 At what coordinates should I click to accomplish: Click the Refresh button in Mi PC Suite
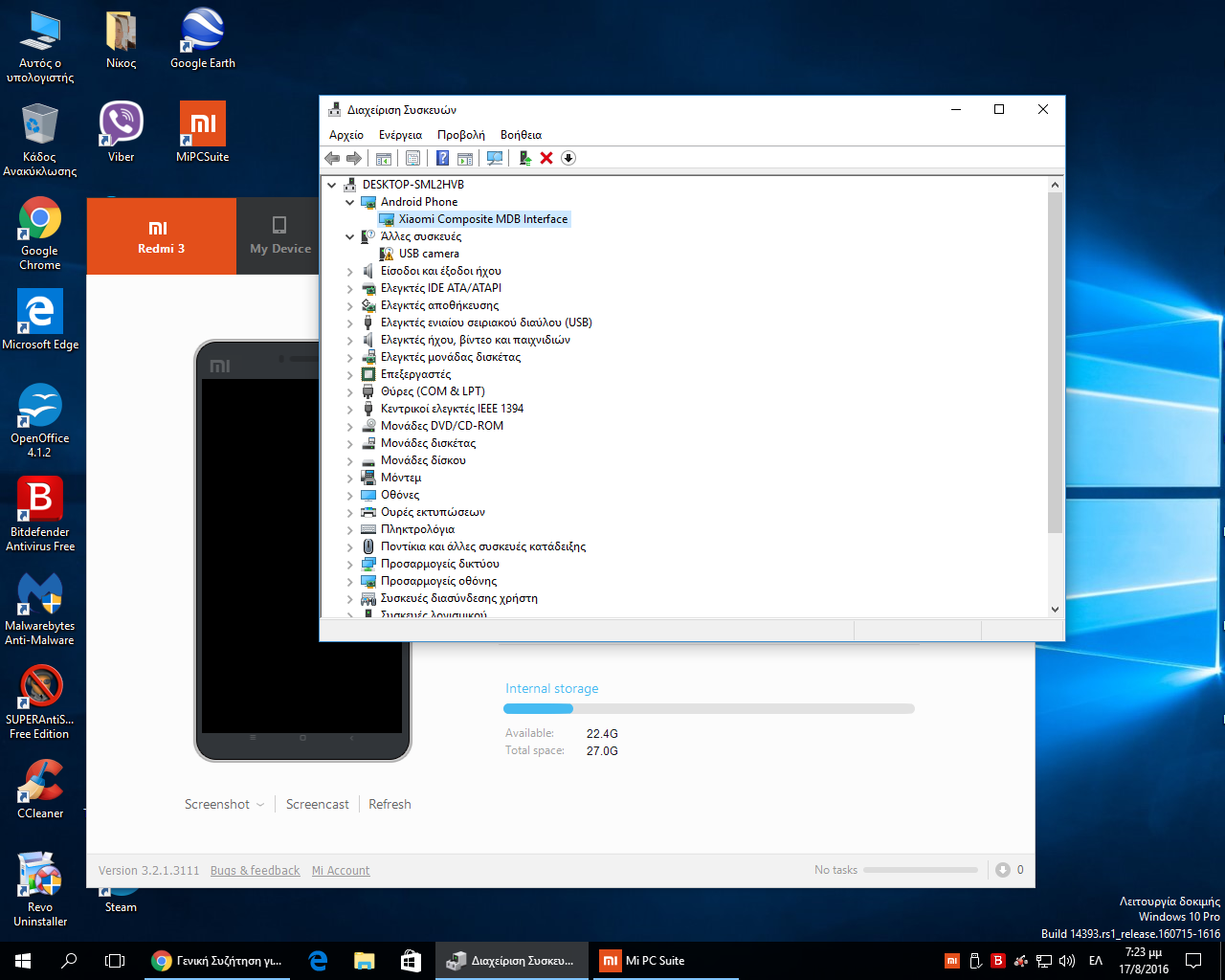click(390, 805)
